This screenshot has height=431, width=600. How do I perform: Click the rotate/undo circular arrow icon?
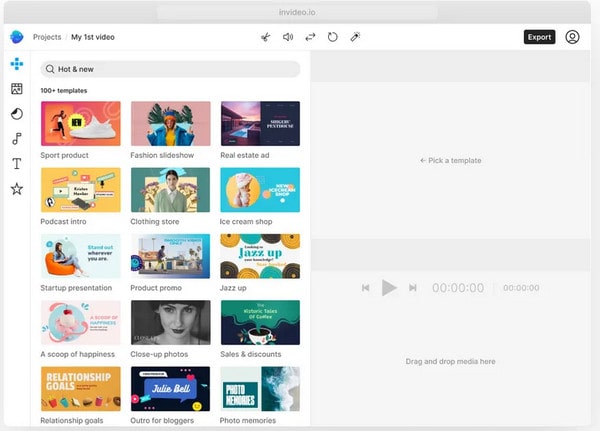(x=333, y=37)
